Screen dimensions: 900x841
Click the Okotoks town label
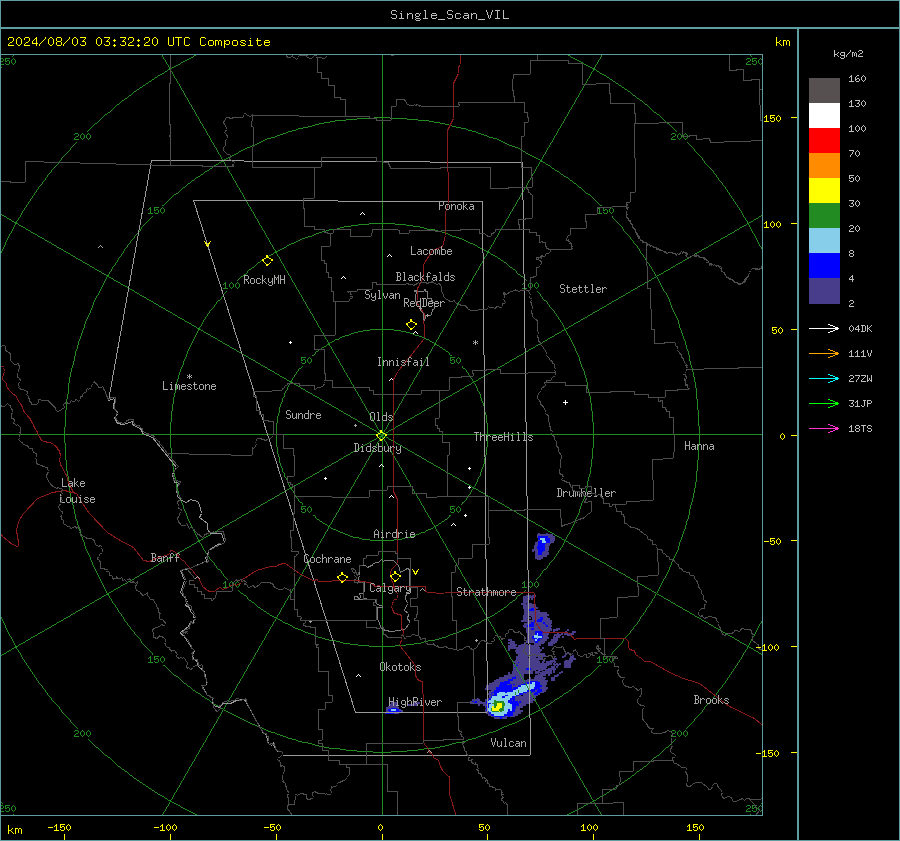[x=400, y=667]
